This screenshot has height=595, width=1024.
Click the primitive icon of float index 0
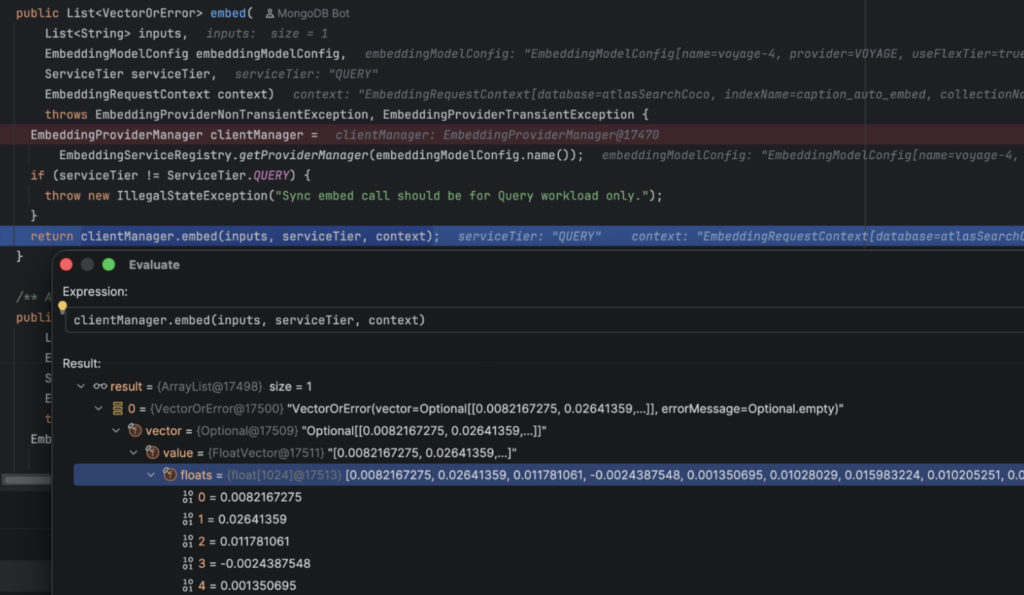(x=187, y=497)
